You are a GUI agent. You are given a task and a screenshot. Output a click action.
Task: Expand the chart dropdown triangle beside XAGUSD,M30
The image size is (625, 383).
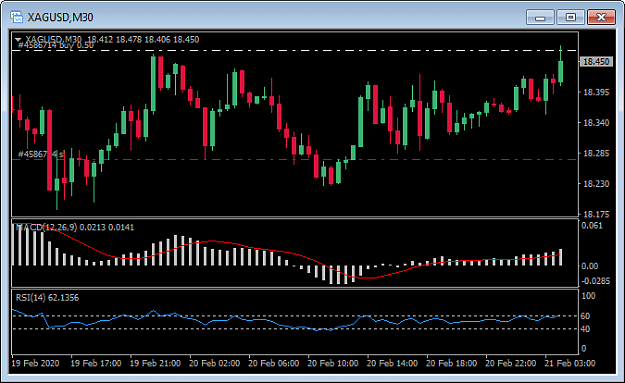18,40
